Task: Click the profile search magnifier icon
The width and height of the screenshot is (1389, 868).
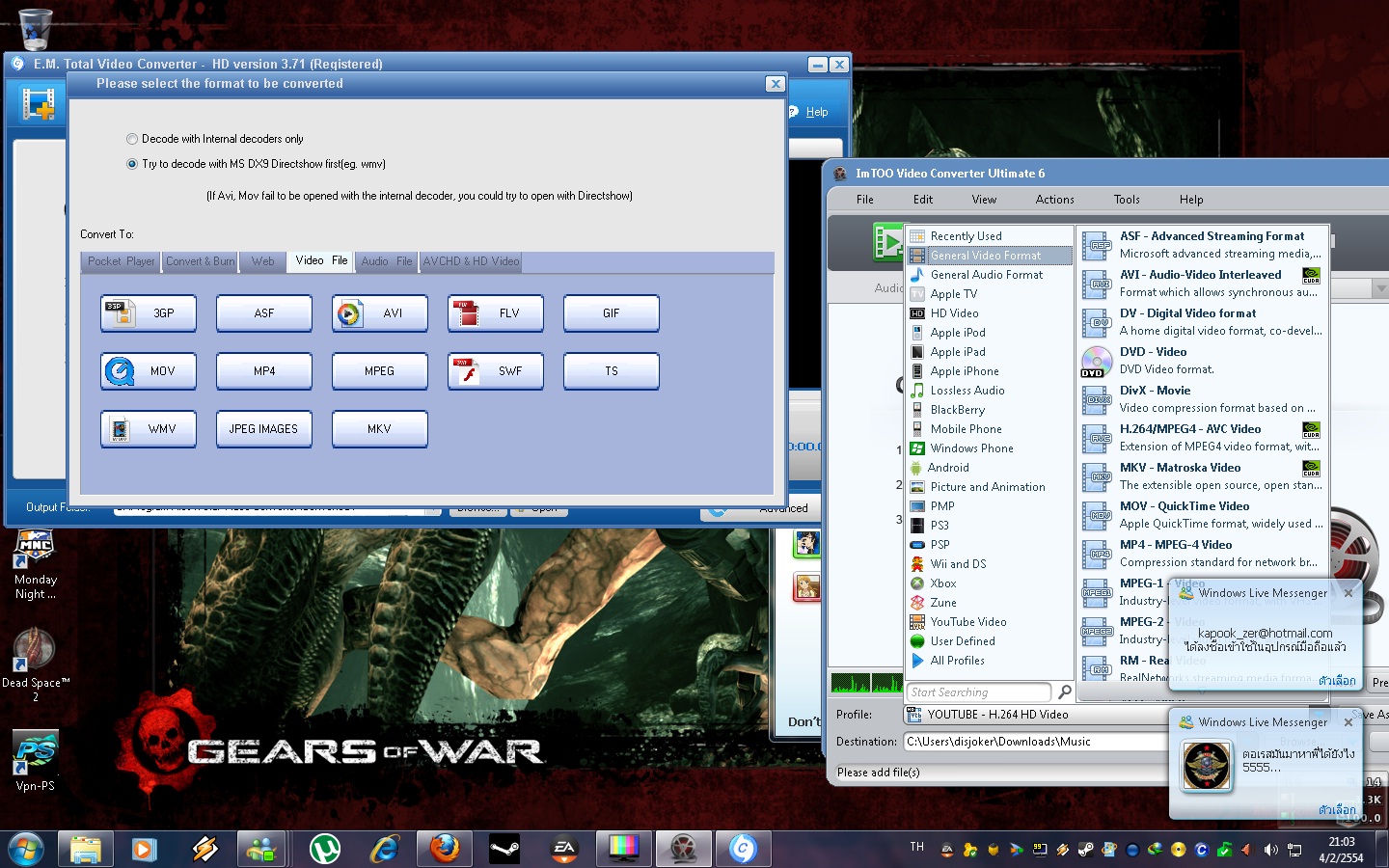Action: tap(1064, 692)
